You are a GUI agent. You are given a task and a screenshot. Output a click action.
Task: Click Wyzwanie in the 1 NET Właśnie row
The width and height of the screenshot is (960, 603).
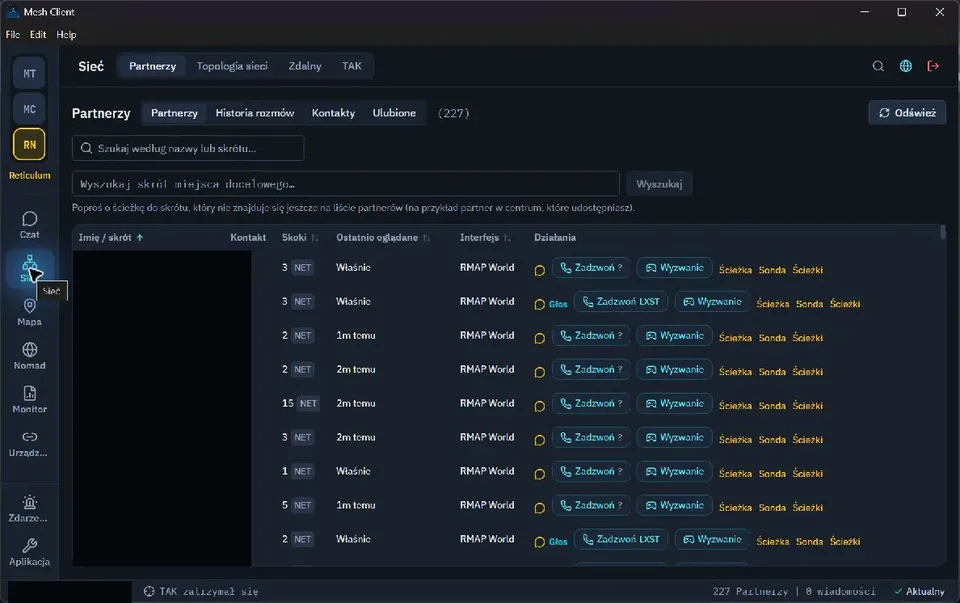click(x=675, y=471)
